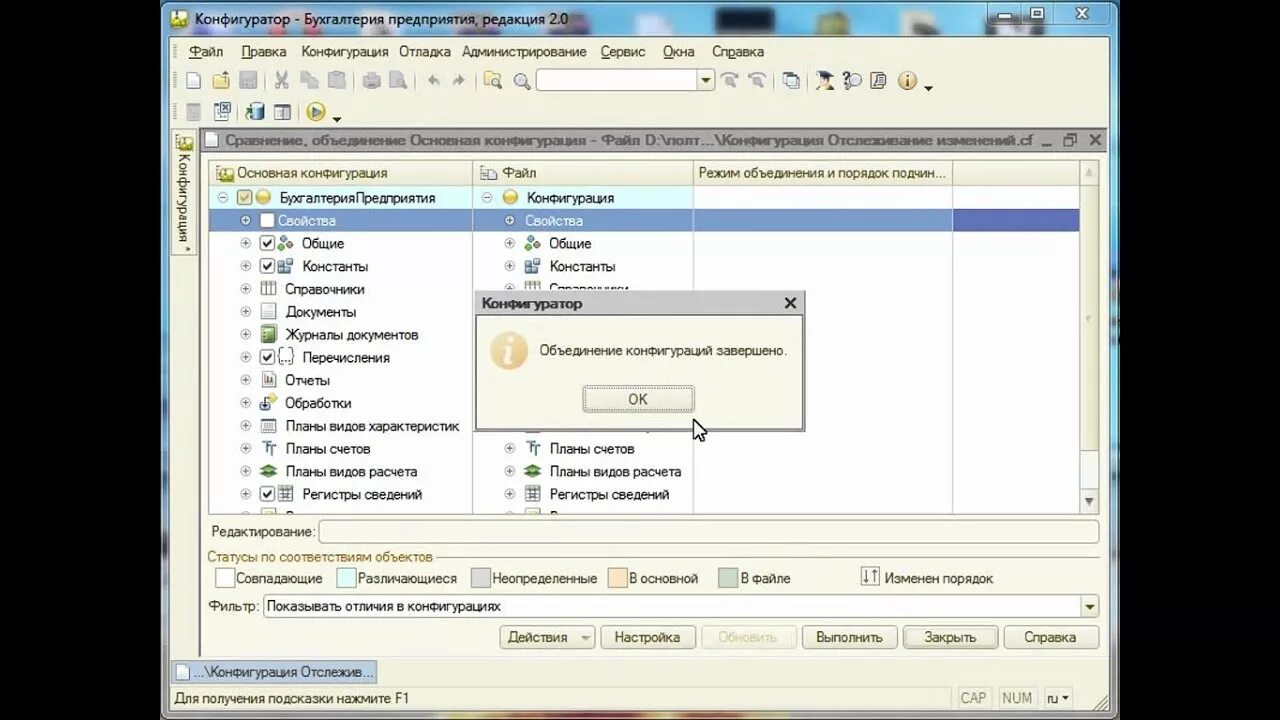Viewport: 1280px width, 720px height.
Task: Expand Справочники in main configuration
Action: coord(246,289)
